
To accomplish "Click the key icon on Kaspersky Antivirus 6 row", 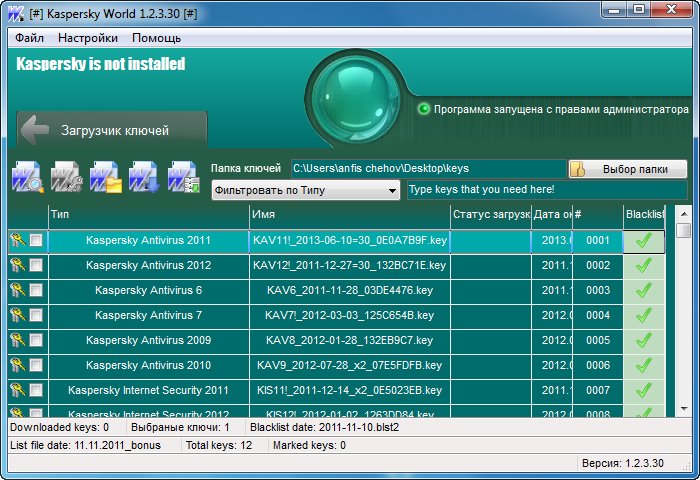I will pos(18,290).
